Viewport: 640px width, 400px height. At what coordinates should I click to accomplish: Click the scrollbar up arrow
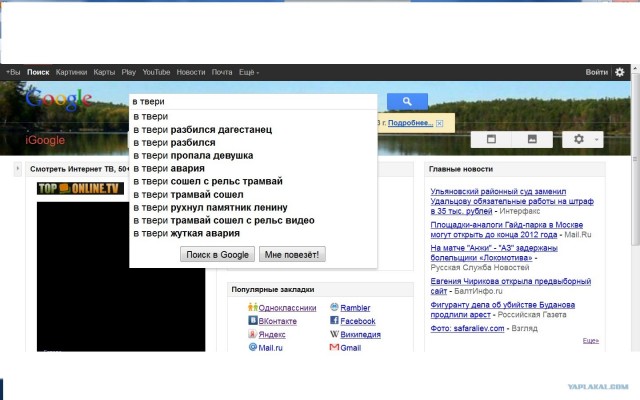coord(635,69)
